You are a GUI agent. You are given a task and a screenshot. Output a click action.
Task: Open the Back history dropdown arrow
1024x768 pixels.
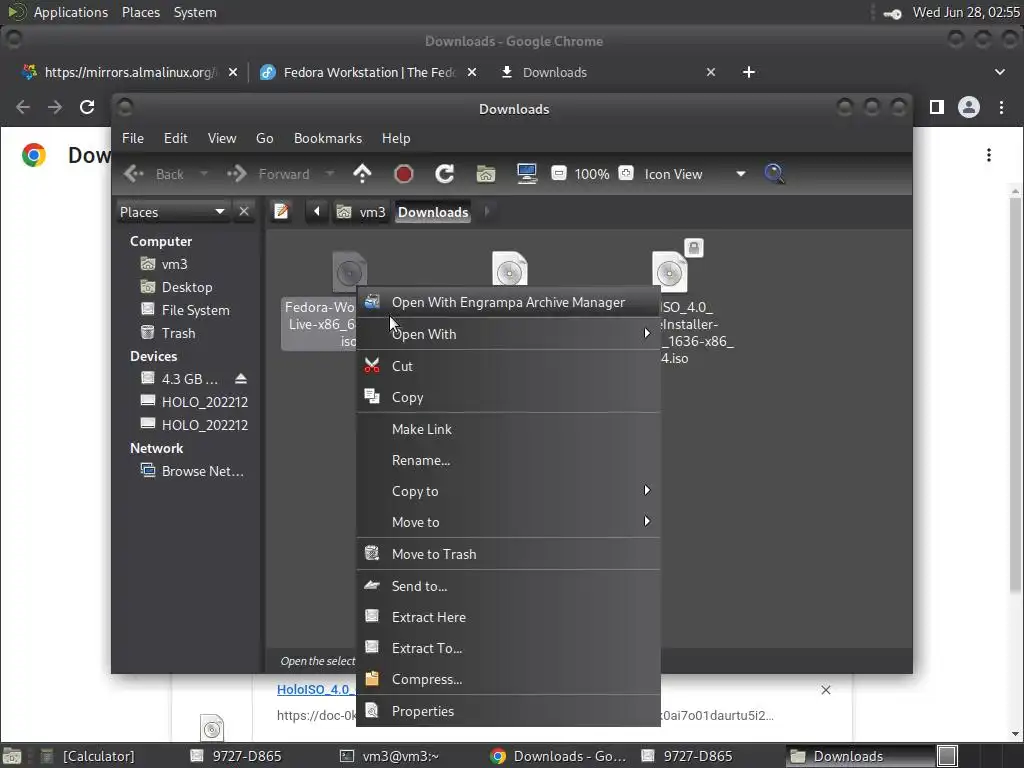(204, 174)
